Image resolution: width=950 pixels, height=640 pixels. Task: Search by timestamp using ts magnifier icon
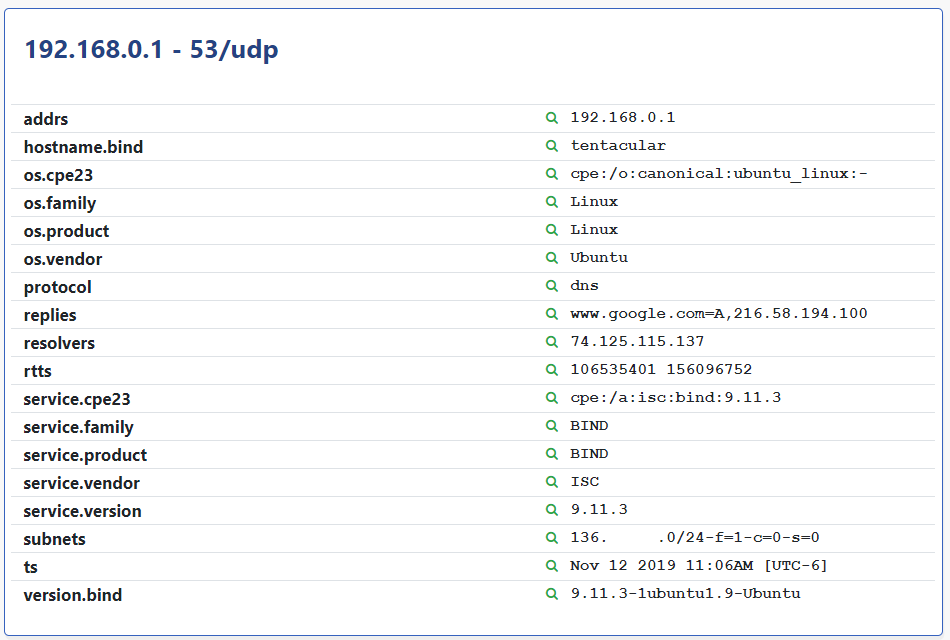coord(551,566)
